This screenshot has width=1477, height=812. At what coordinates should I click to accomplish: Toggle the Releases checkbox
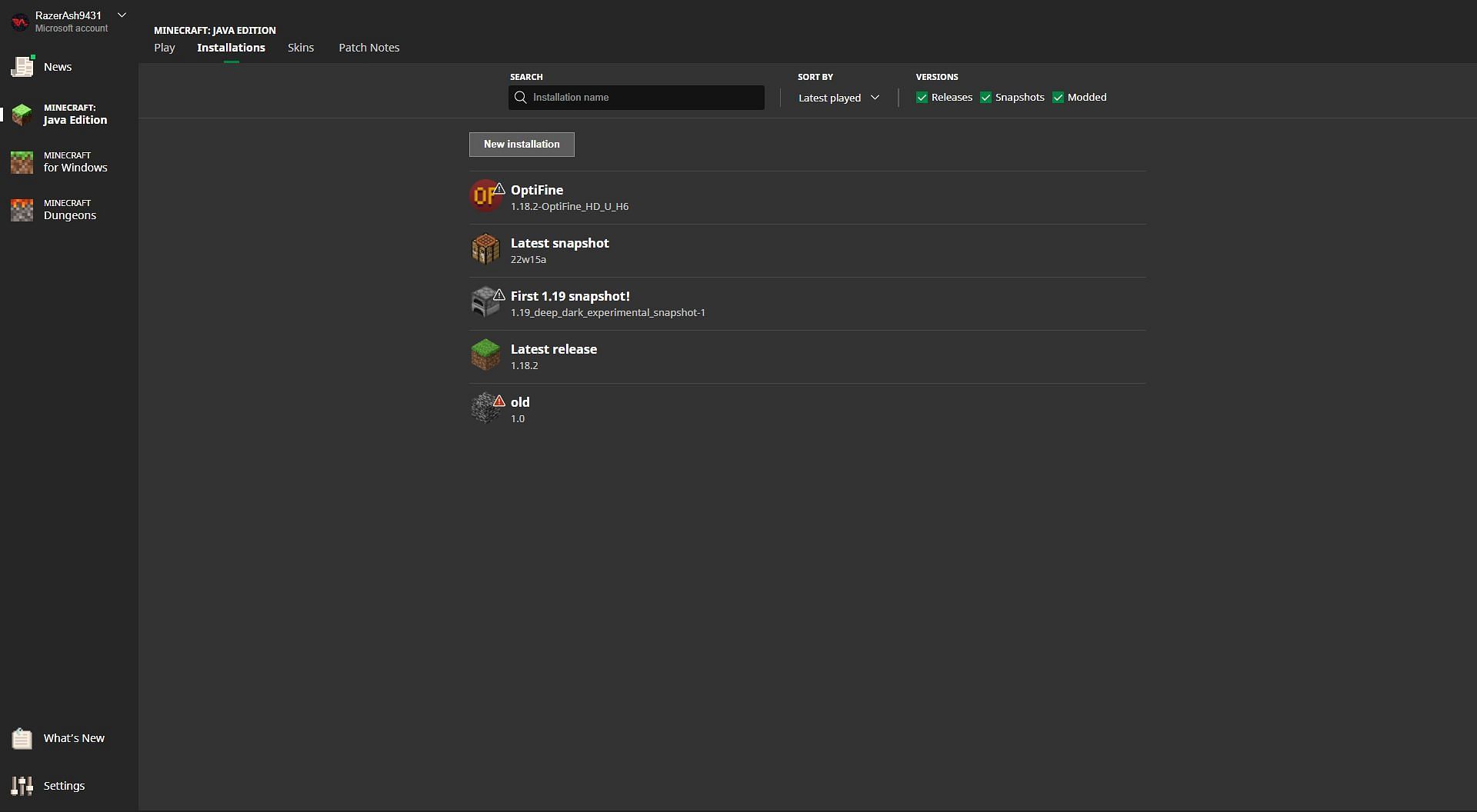point(922,98)
